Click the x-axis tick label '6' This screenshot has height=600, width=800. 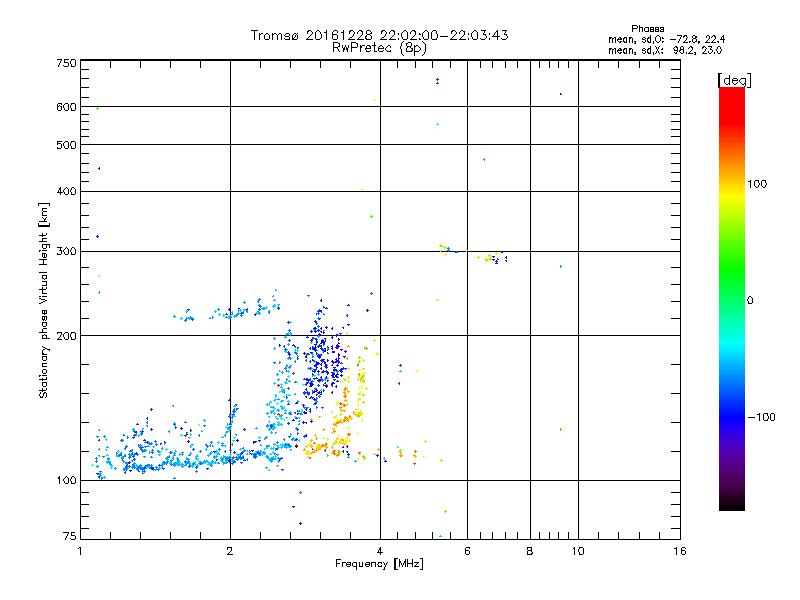(467, 551)
